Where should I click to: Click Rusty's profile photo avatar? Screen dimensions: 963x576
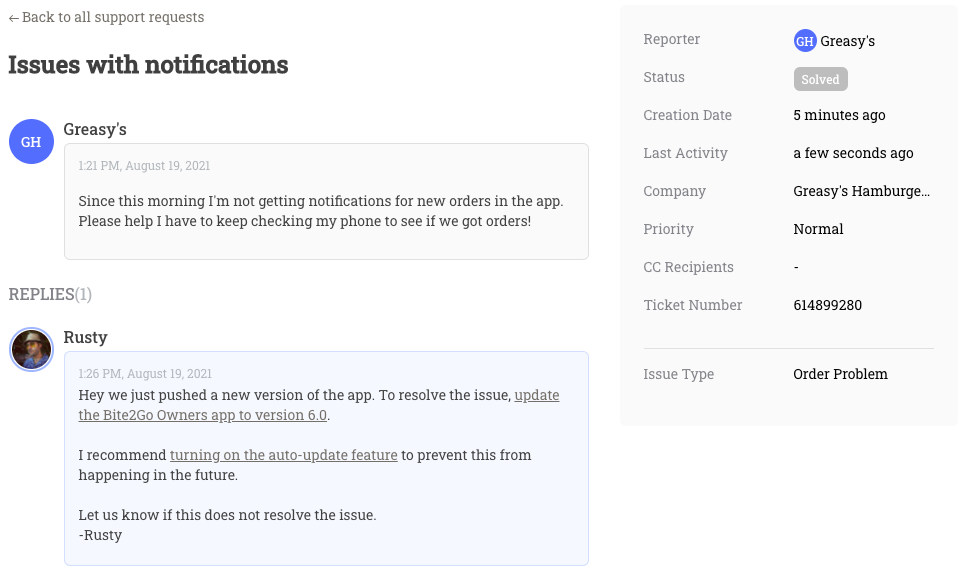point(31,349)
